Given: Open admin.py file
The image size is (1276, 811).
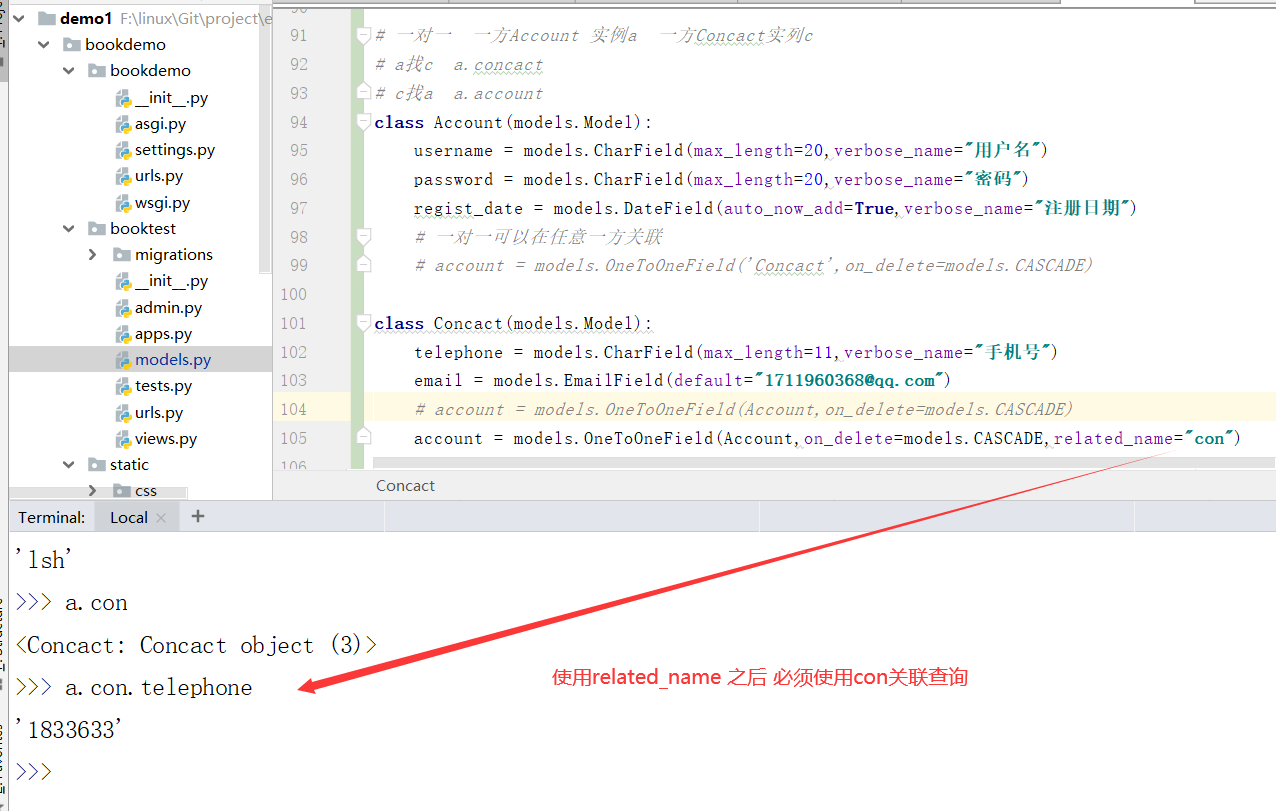Looking at the screenshot, I should tap(168, 307).
